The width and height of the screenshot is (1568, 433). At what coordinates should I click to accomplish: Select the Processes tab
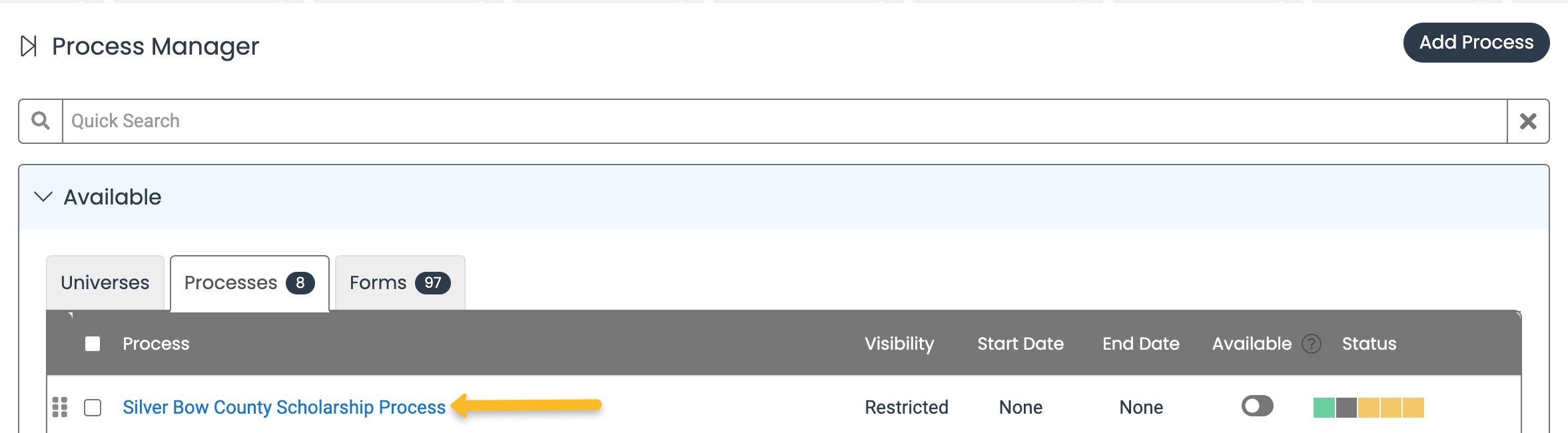click(x=232, y=282)
